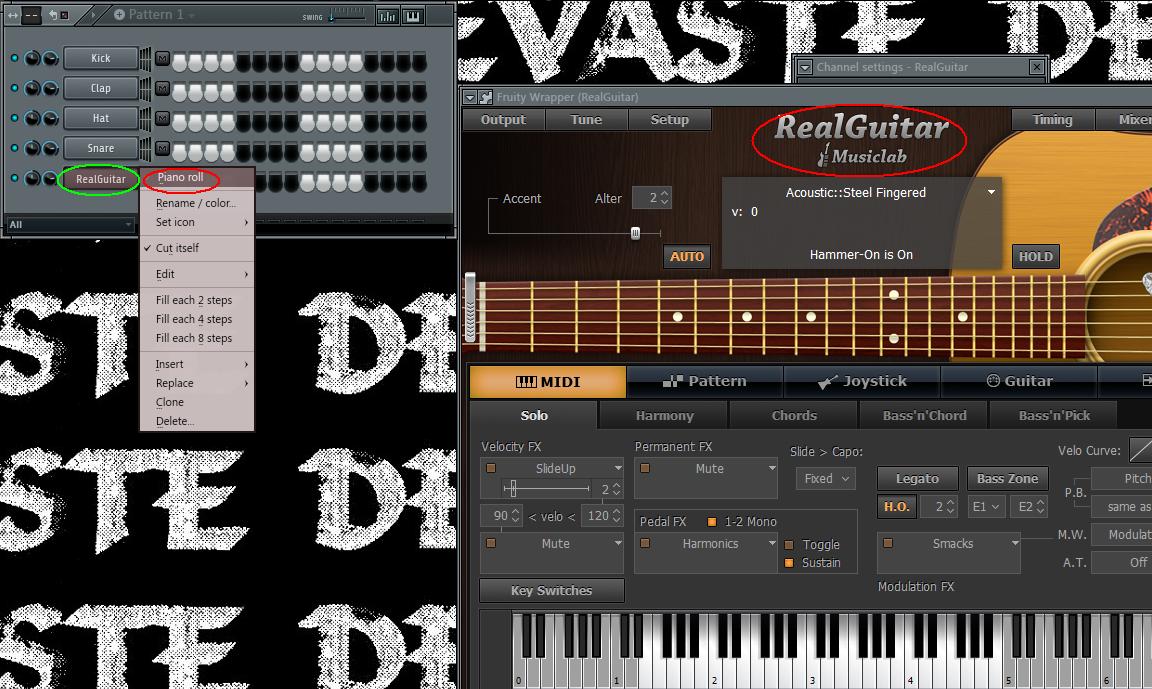
Task: Mute the Clap channel green LED
Action: 14,87
